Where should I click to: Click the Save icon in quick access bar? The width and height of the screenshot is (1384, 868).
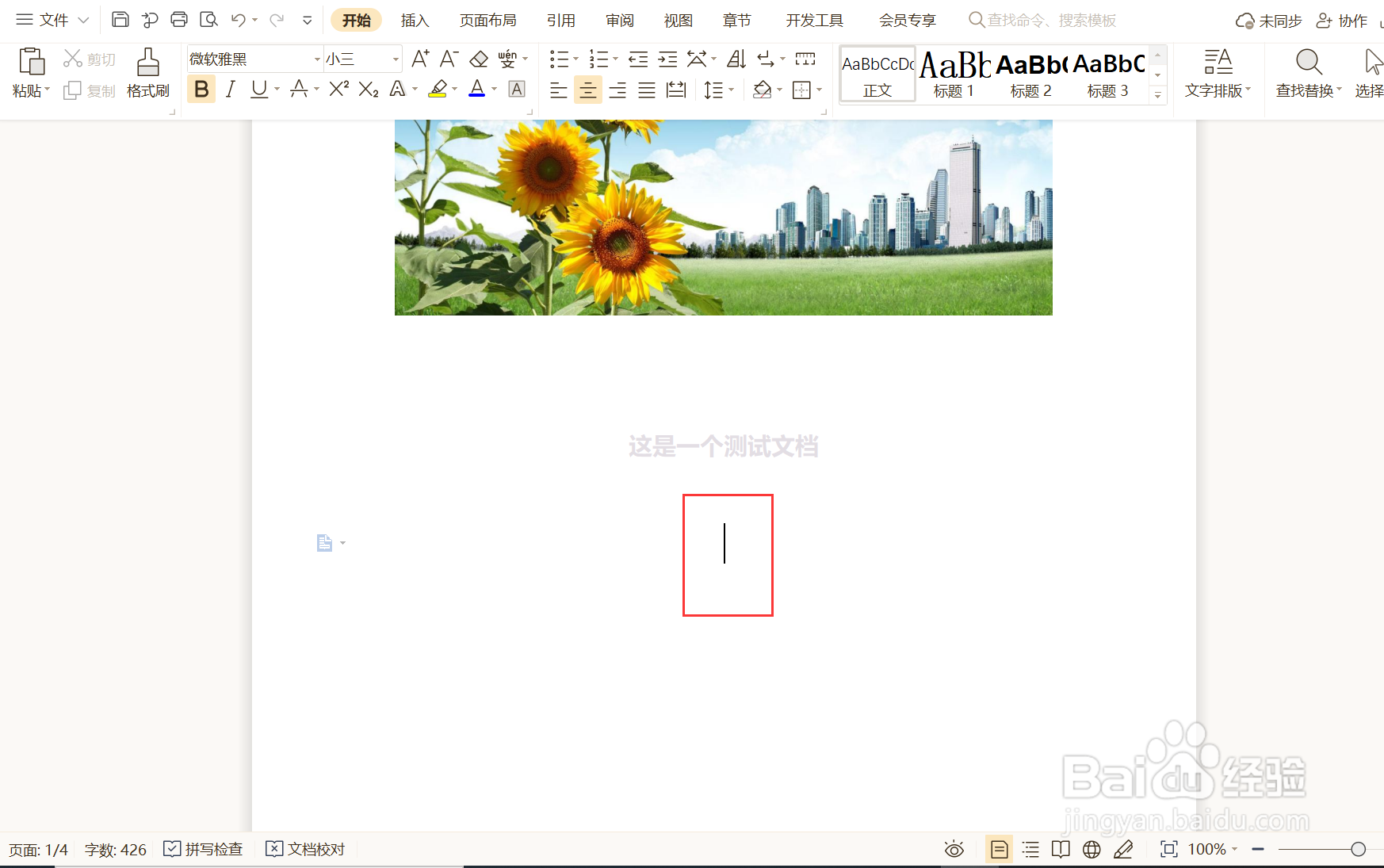tap(120, 20)
